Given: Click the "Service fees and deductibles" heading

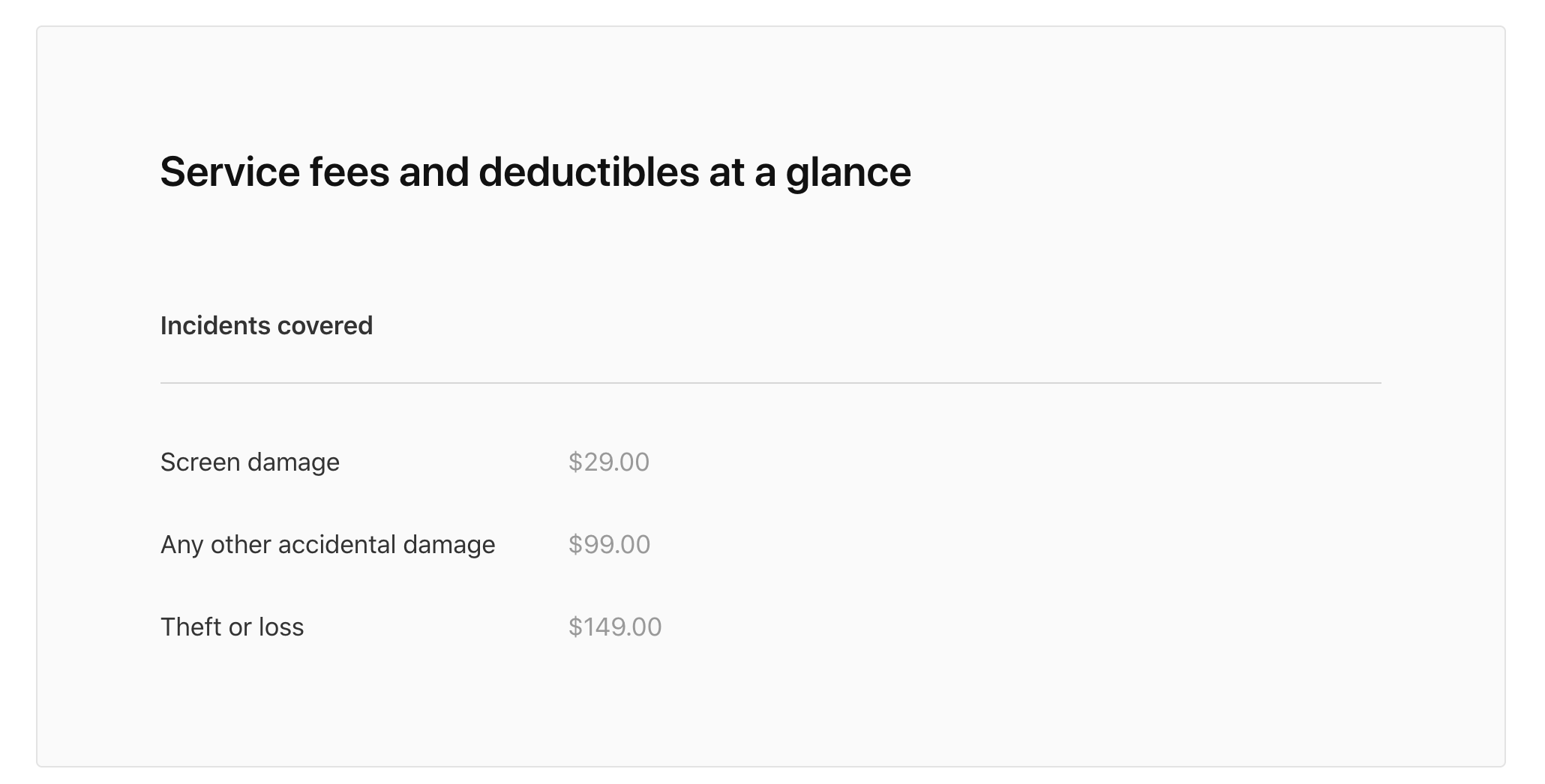Looking at the screenshot, I should tap(535, 172).
